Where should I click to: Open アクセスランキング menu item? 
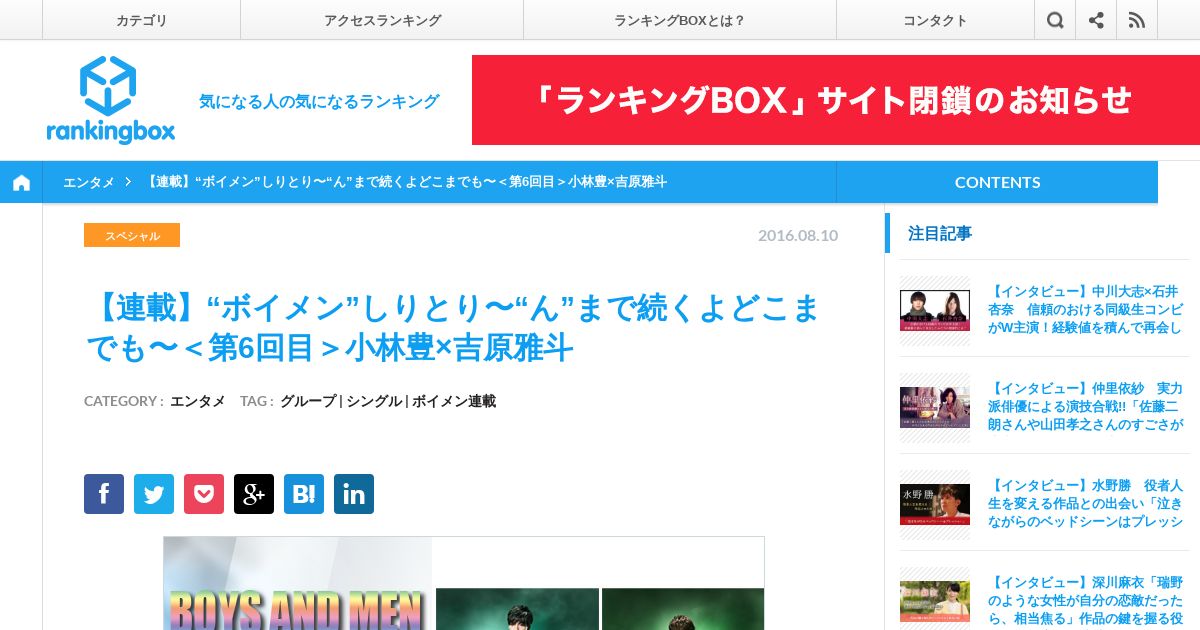tap(382, 20)
